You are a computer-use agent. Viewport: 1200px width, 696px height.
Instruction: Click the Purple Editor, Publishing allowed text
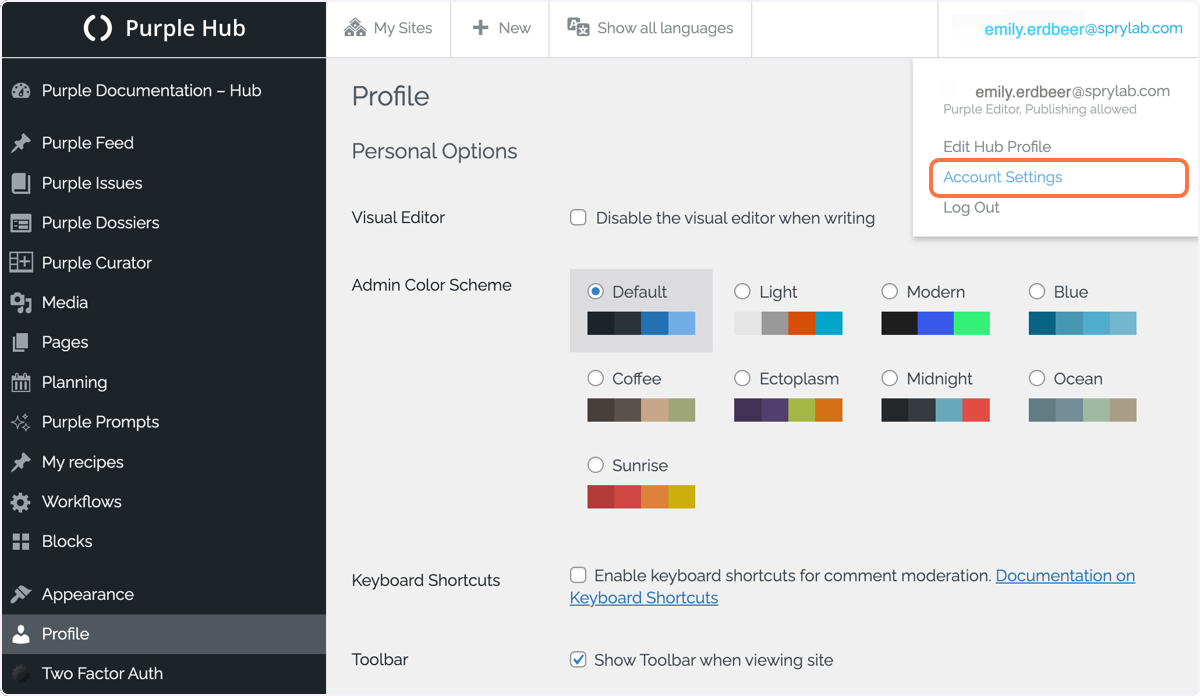coord(1040,109)
